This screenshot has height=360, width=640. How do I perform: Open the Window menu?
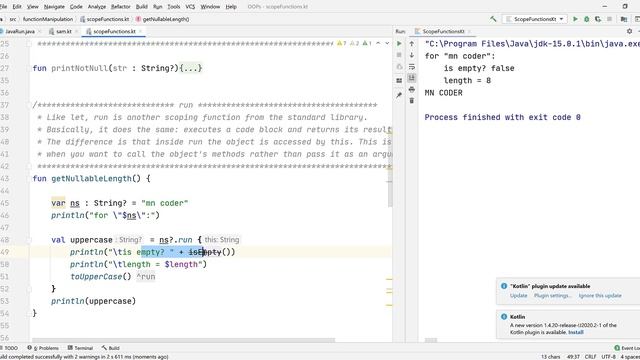coord(210,7)
